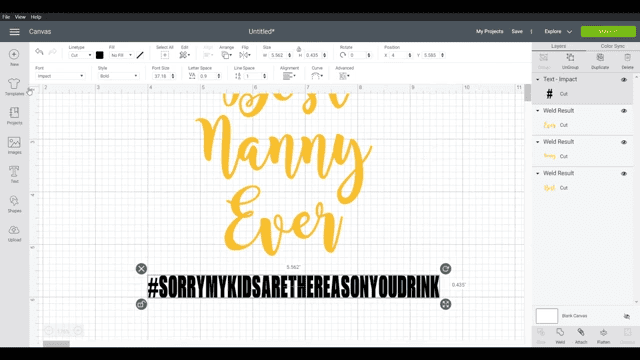Click the Rotate value field

pos(360,55)
